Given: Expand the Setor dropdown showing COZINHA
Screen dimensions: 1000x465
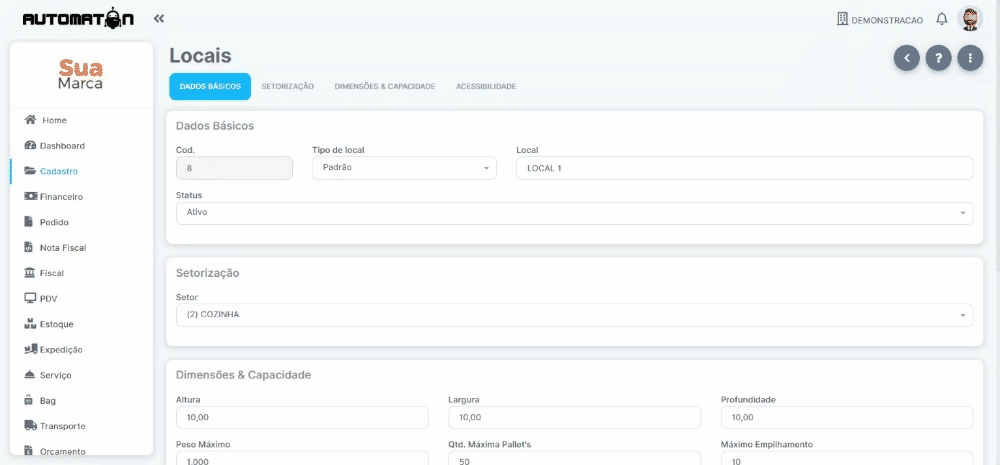Looking at the screenshot, I should 575,315.
